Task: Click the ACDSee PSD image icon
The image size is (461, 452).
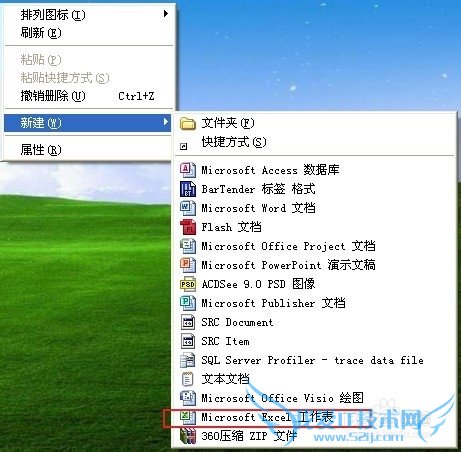Action: click(x=188, y=284)
